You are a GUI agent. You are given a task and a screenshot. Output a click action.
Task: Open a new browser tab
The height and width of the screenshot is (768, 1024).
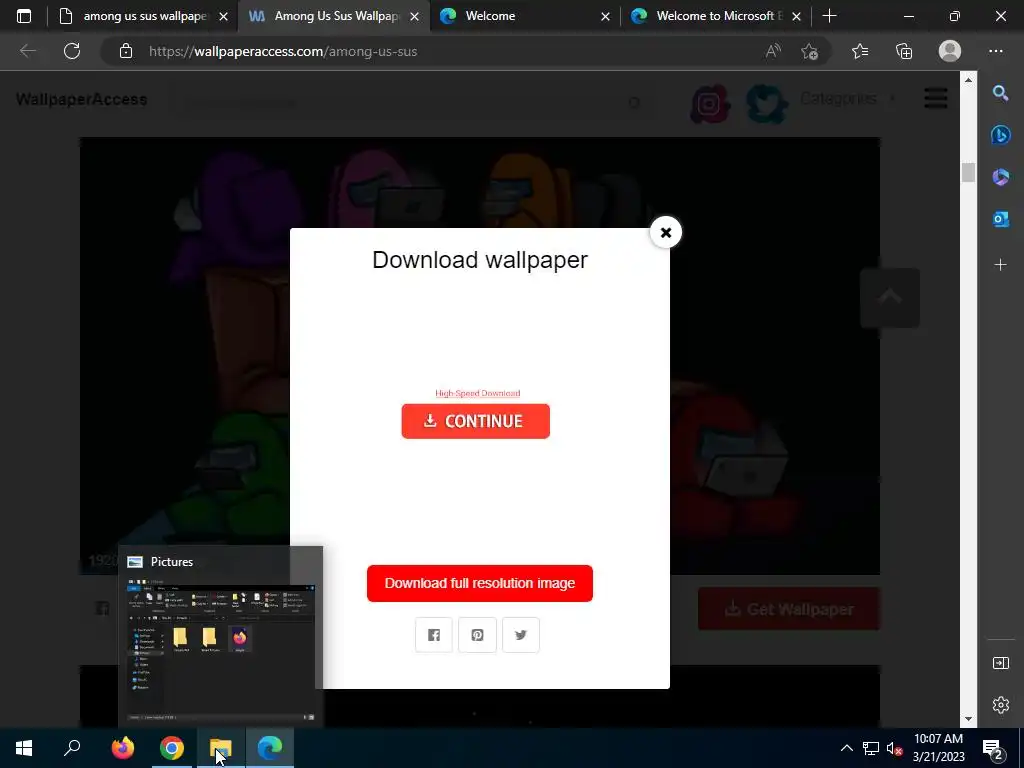tap(829, 16)
